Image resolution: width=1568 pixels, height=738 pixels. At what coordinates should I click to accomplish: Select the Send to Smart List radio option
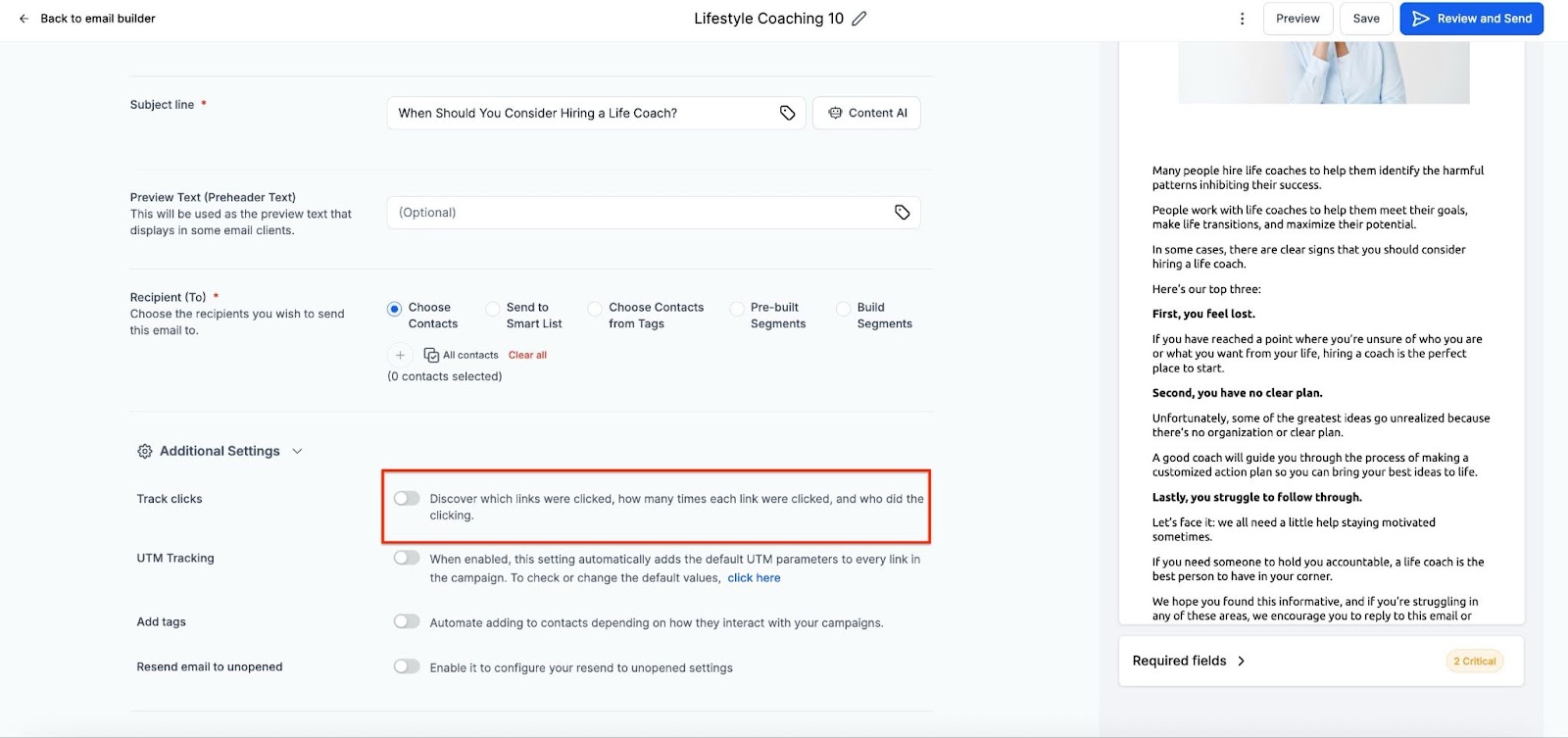tap(493, 309)
